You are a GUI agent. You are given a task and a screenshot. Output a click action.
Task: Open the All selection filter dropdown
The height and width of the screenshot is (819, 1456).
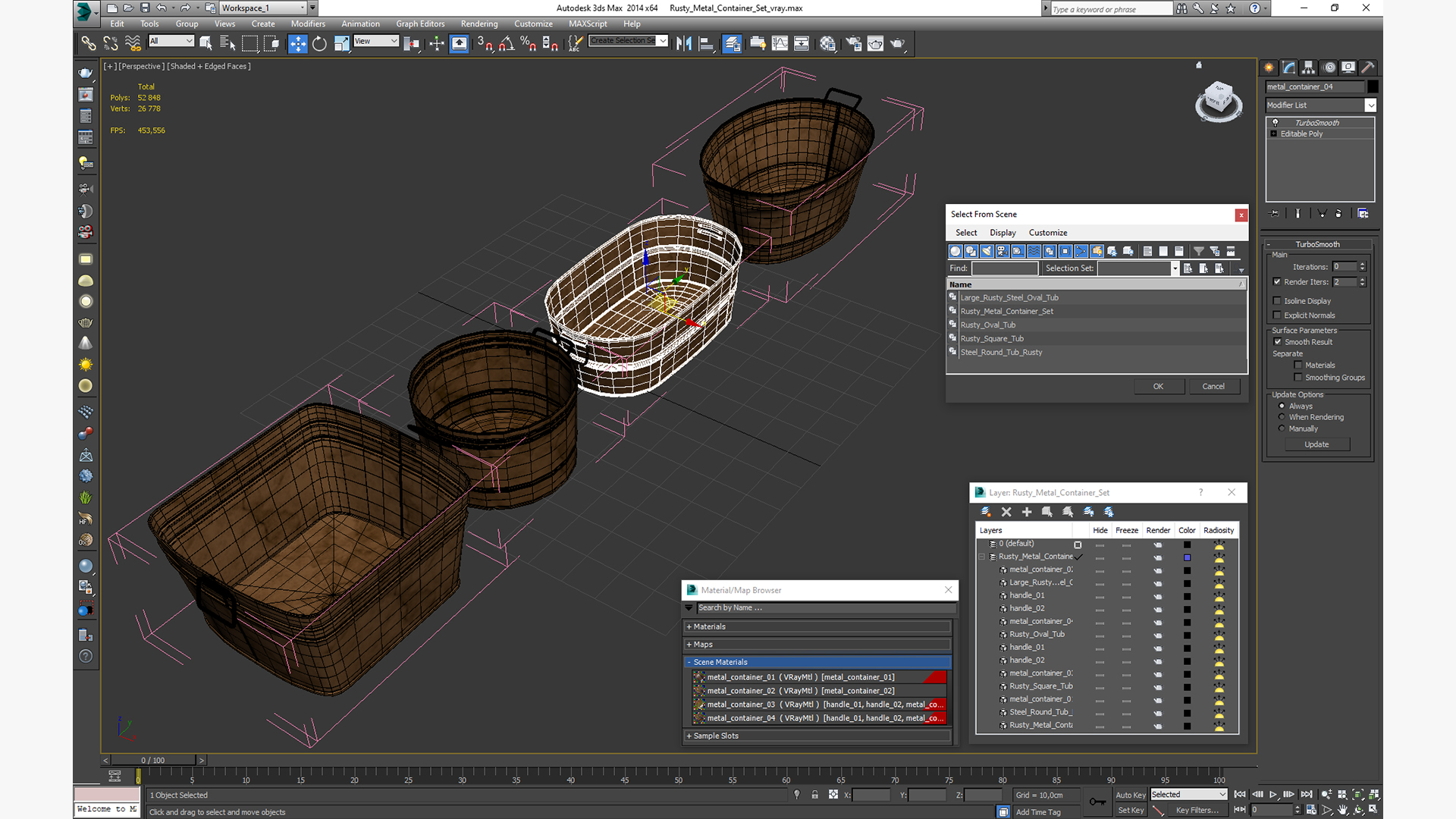point(171,41)
